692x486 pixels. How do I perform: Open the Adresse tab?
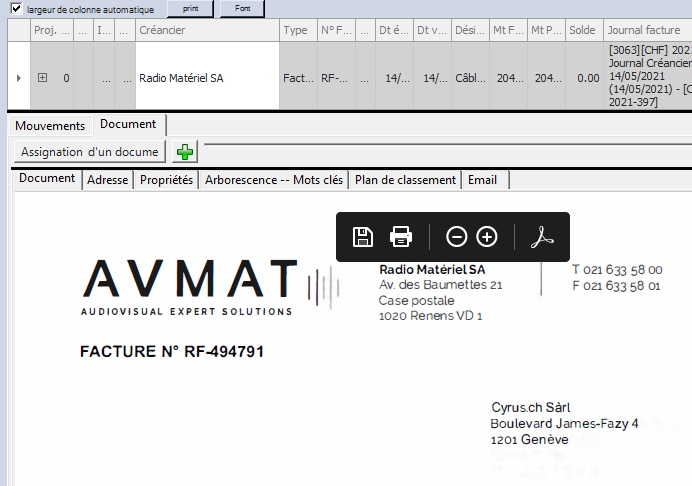click(107, 180)
